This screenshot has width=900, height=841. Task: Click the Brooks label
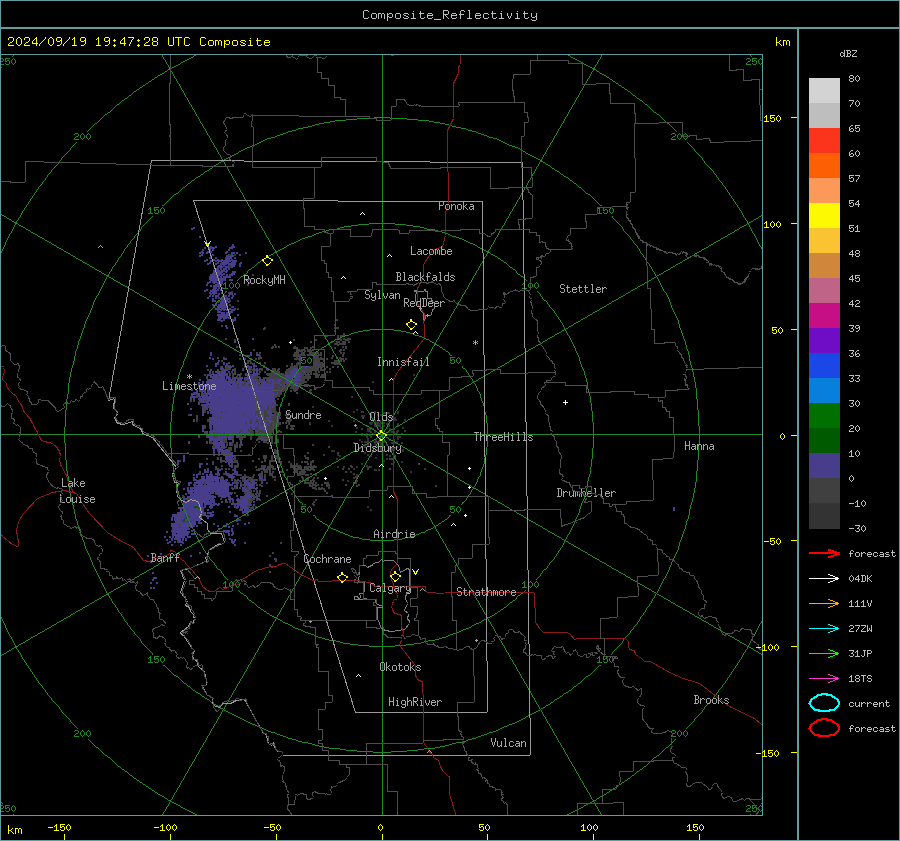tap(711, 700)
